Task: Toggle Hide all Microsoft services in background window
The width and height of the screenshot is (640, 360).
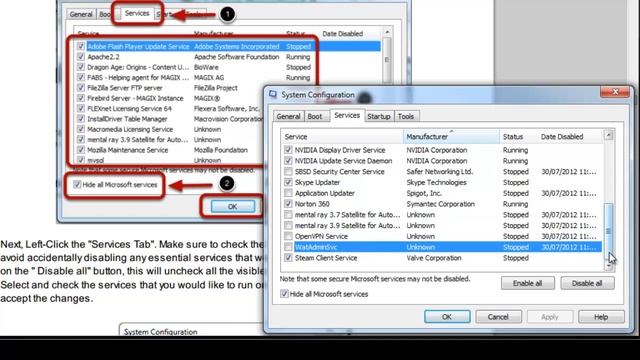Action: coord(77,184)
